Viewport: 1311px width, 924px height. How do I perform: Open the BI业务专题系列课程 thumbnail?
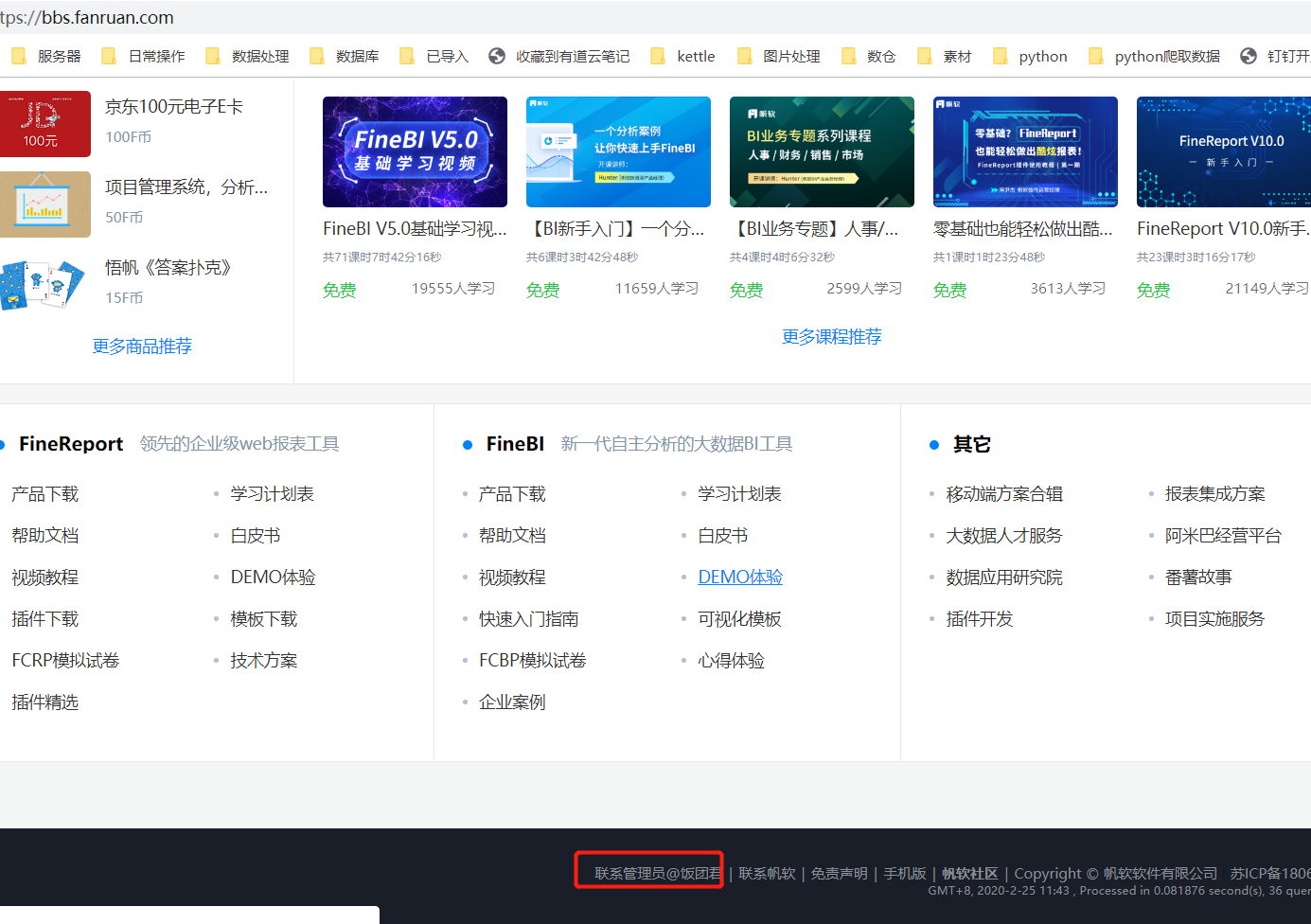(822, 151)
